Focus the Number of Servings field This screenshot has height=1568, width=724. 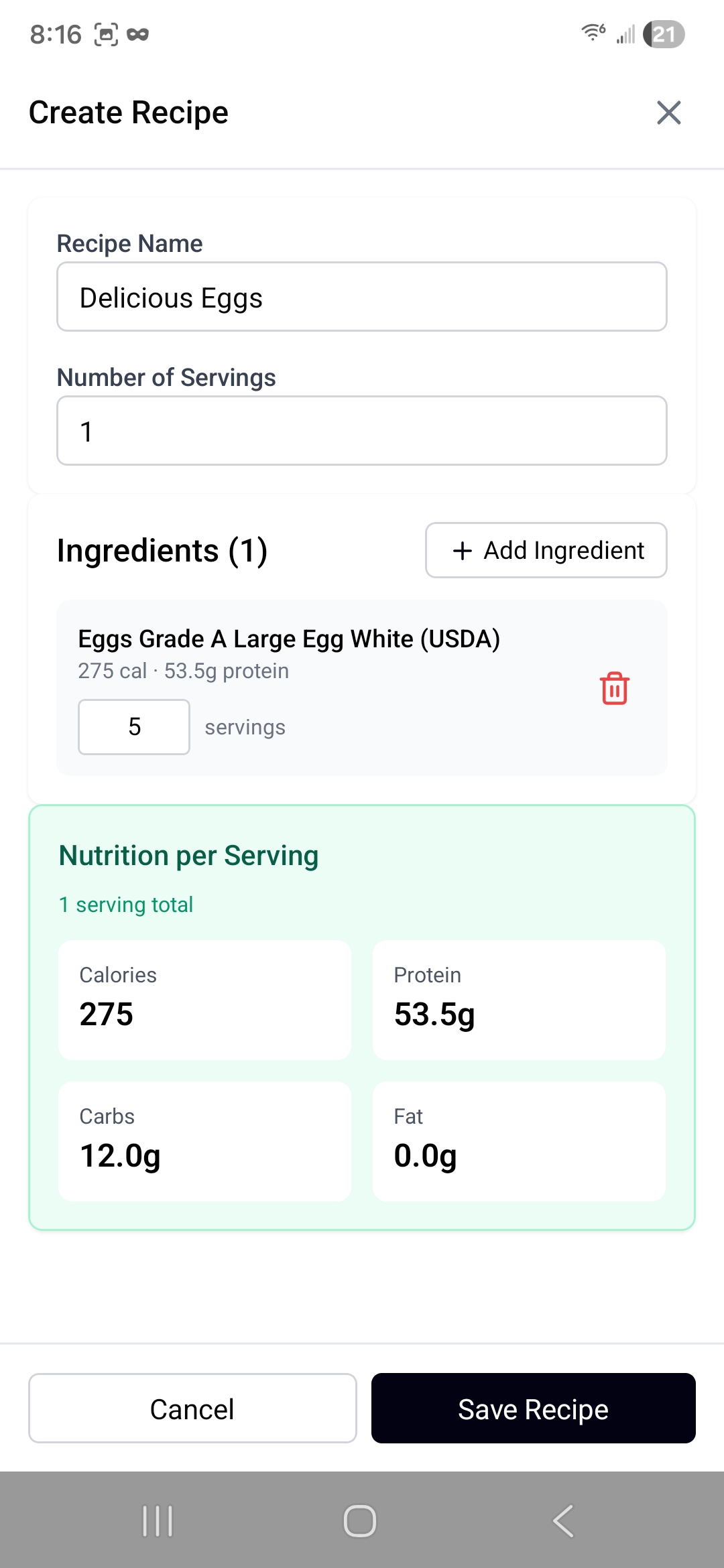(x=362, y=431)
